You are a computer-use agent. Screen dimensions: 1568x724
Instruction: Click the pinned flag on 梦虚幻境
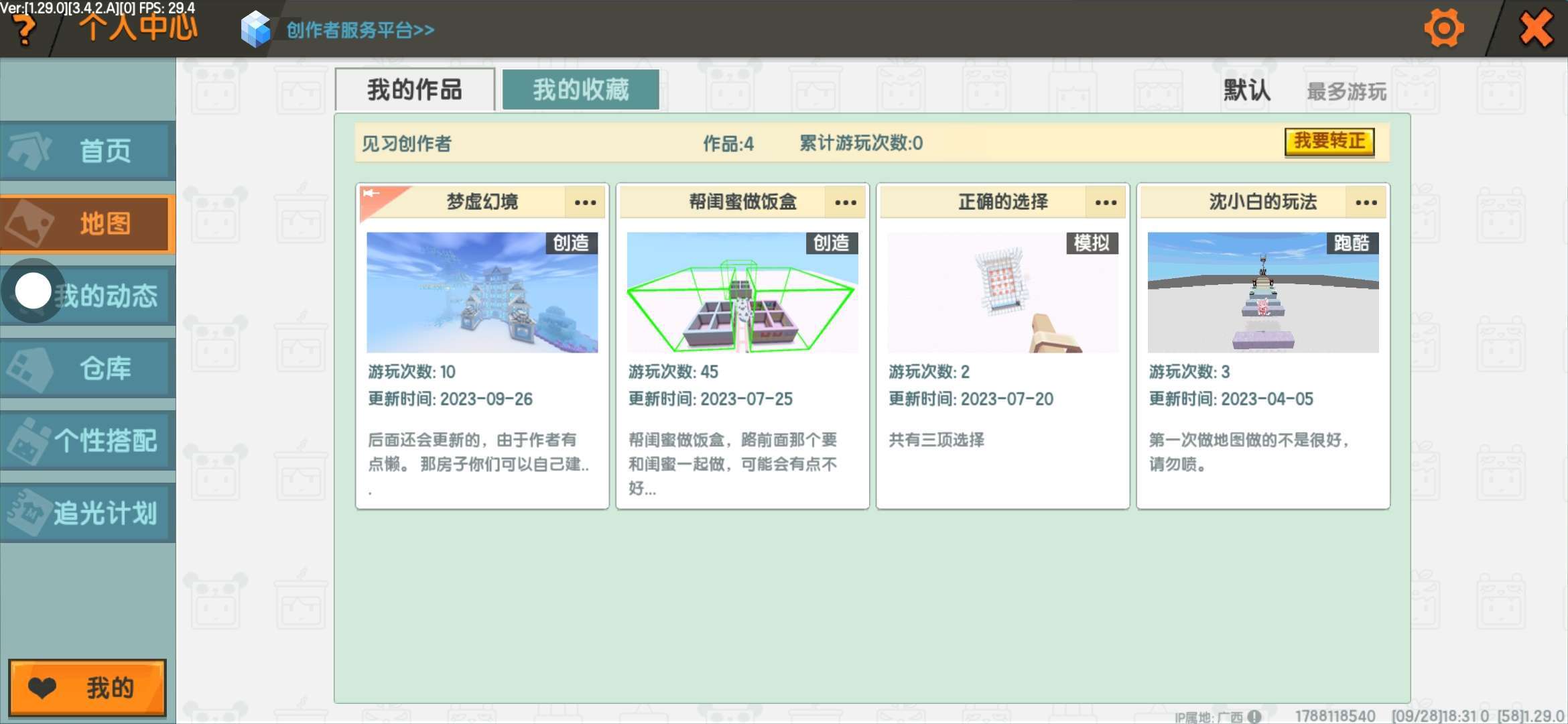373,194
